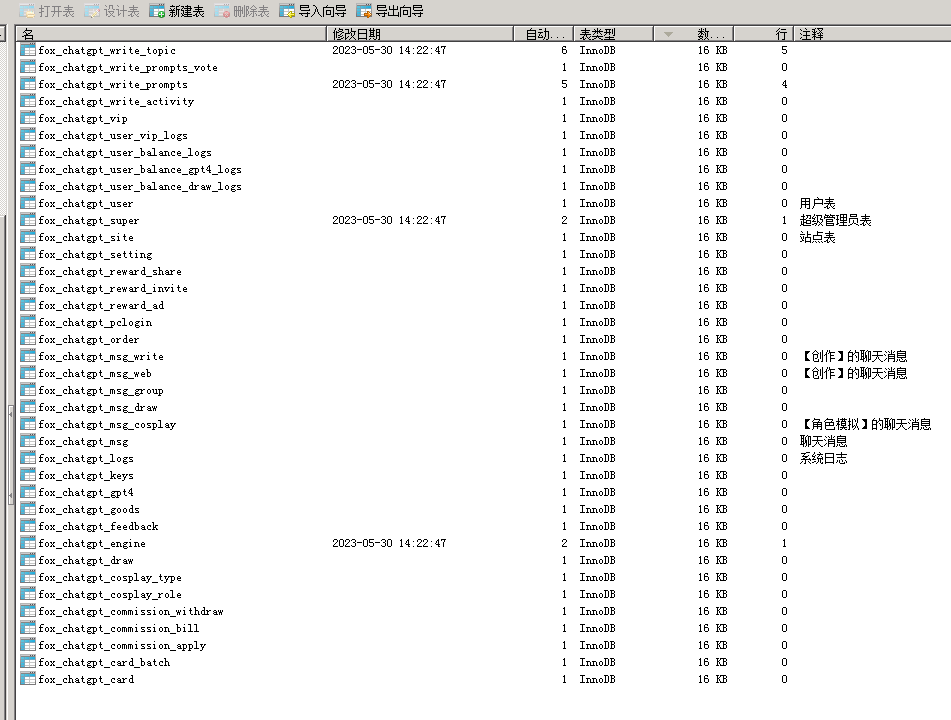Click the 系统日志 comment of fox_chatgpt_logs
Image resolution: width=951 pixels, height=720 pixels.
click(823, 458)
